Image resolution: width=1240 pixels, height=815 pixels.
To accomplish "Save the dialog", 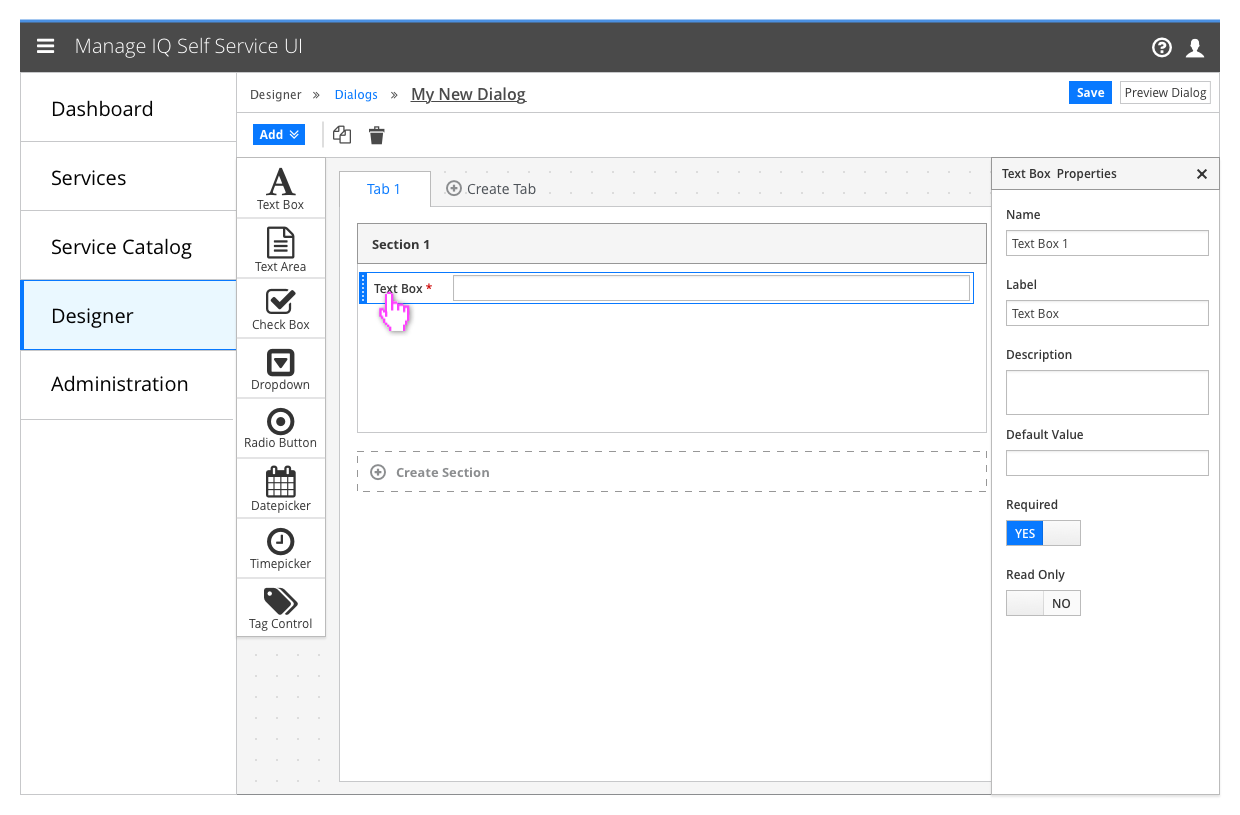I will point(1090,92).
